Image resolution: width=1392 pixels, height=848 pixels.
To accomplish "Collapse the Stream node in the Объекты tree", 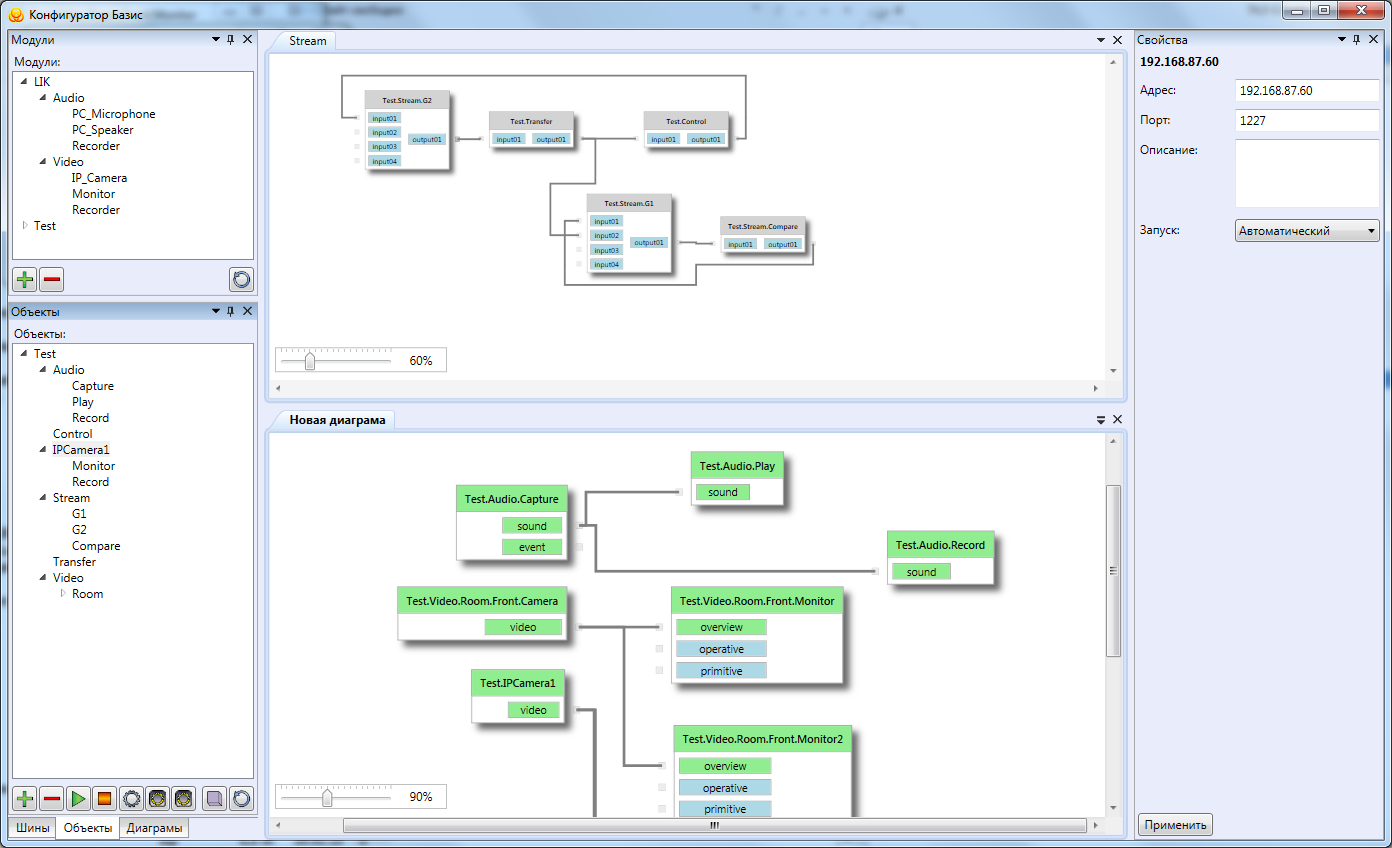I will point(43,498).
